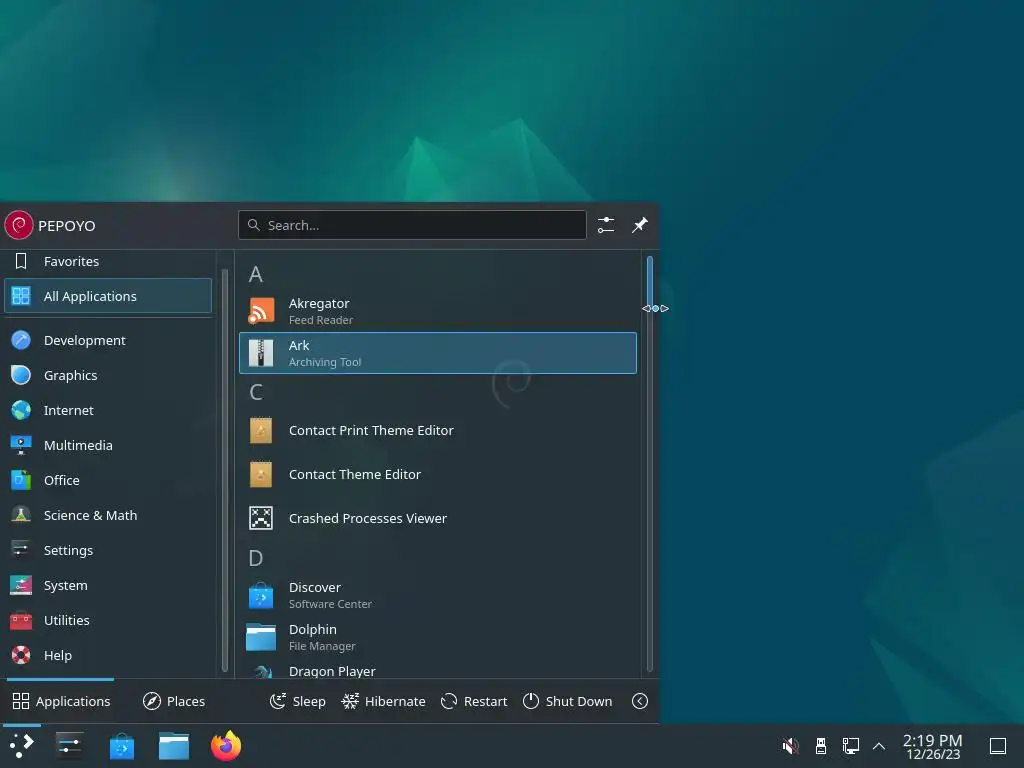Open the System category

[108, 585]
